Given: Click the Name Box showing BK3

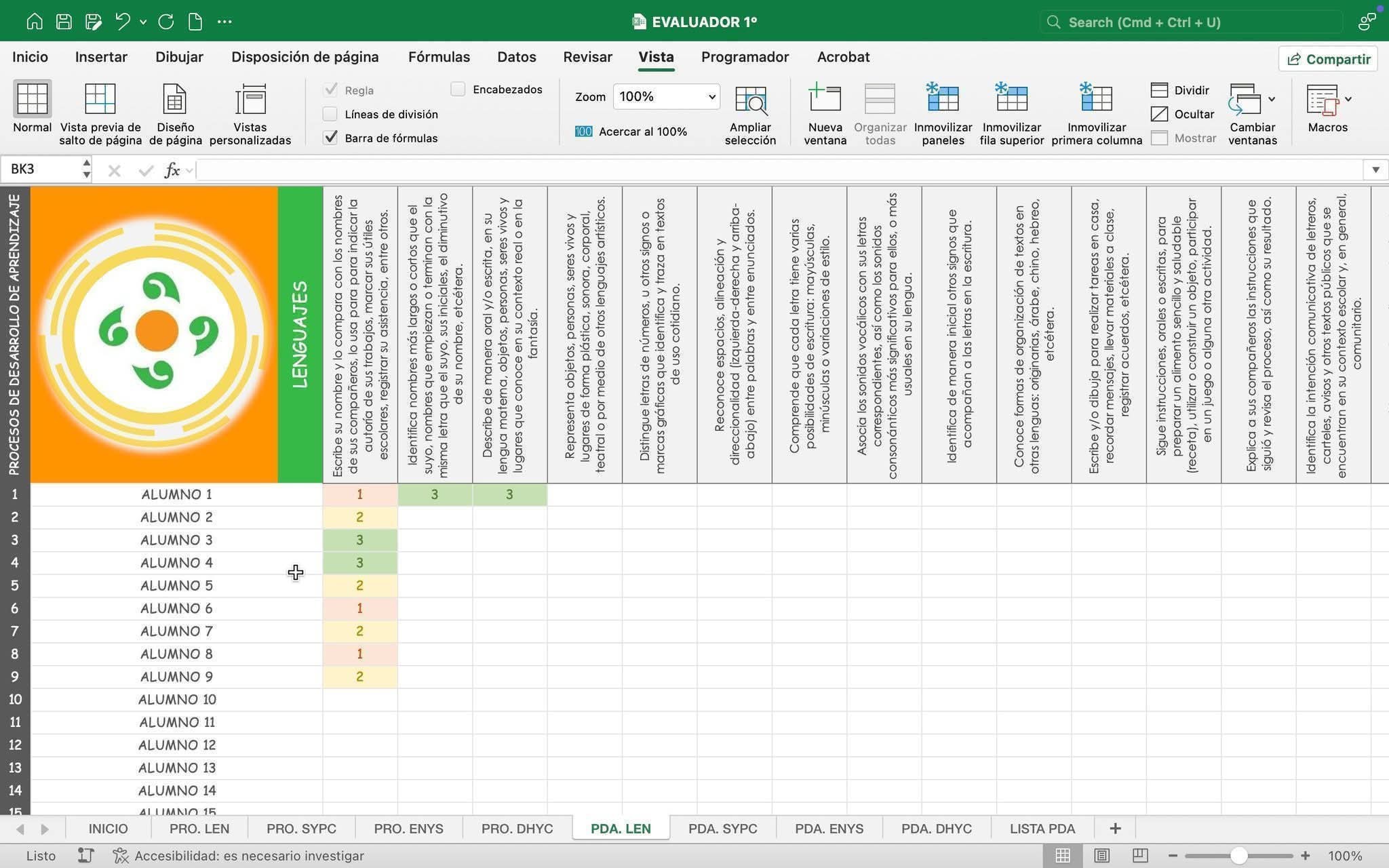Looking at the screenshot, I should coord(46,170).
